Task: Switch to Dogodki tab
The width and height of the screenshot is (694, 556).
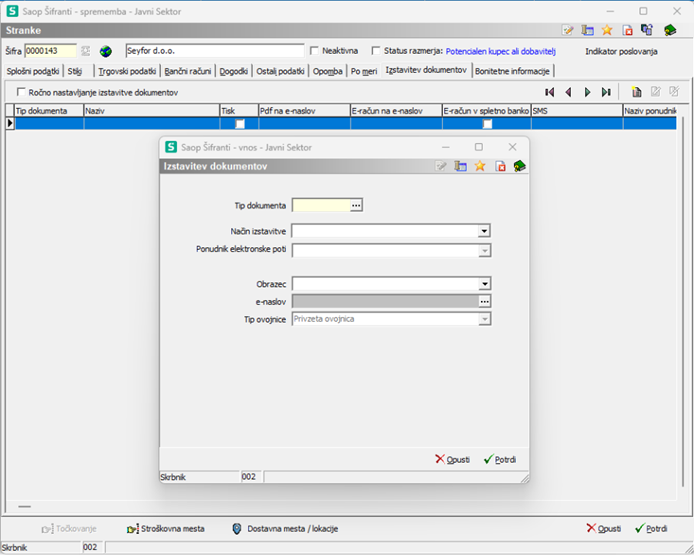Action: point(233,71)
